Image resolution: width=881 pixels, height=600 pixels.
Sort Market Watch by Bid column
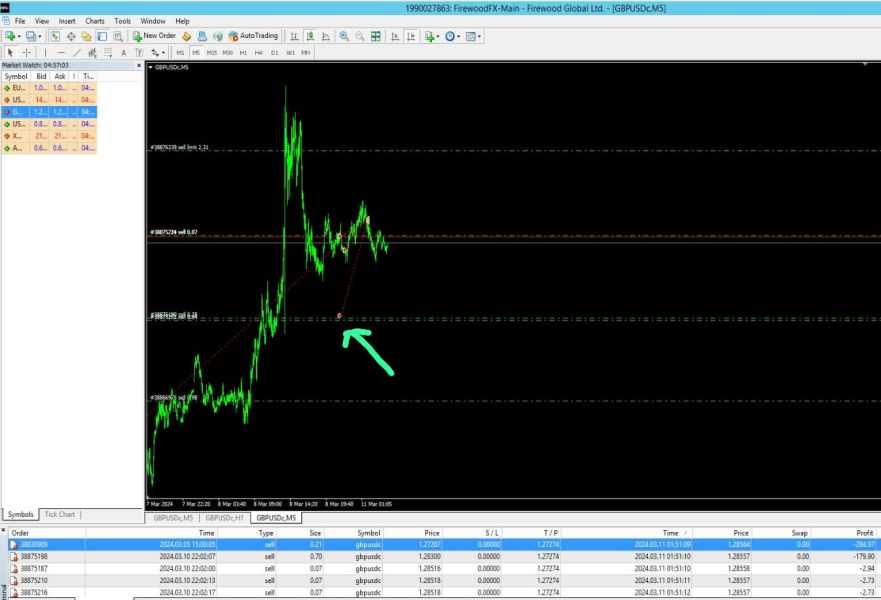(x=42, y=76)
